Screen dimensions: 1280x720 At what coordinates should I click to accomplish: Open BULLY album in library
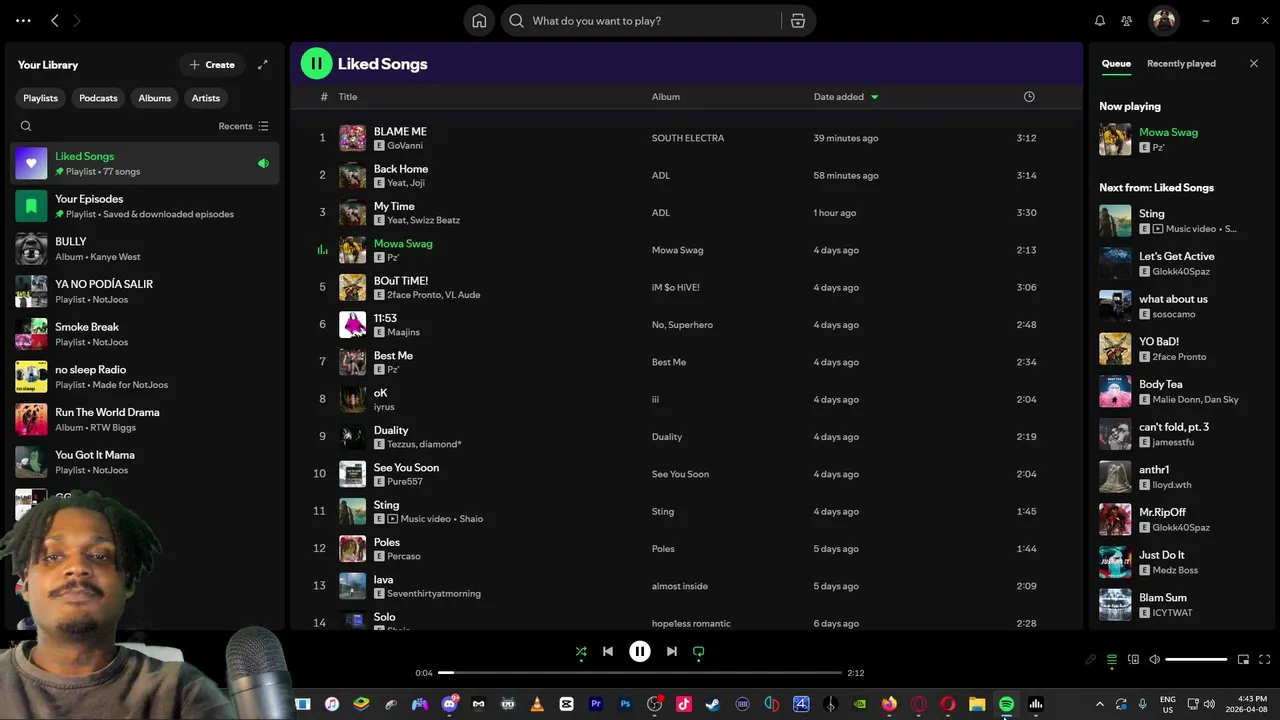click(145, 249)
